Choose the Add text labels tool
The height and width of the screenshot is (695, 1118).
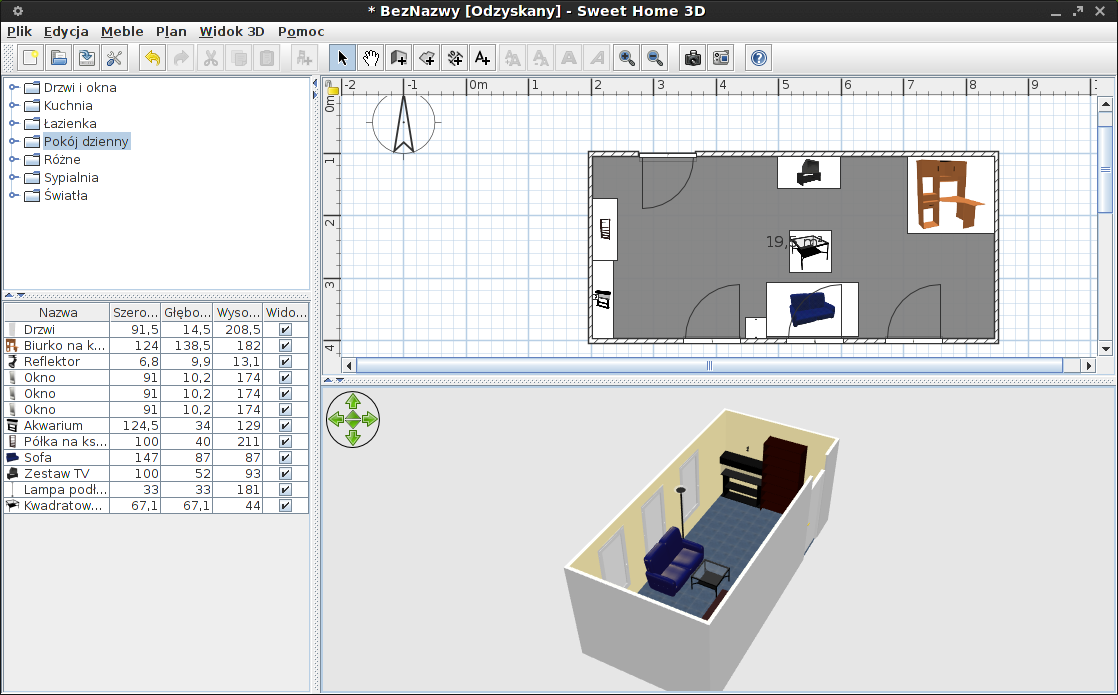[x=483, y=58]
